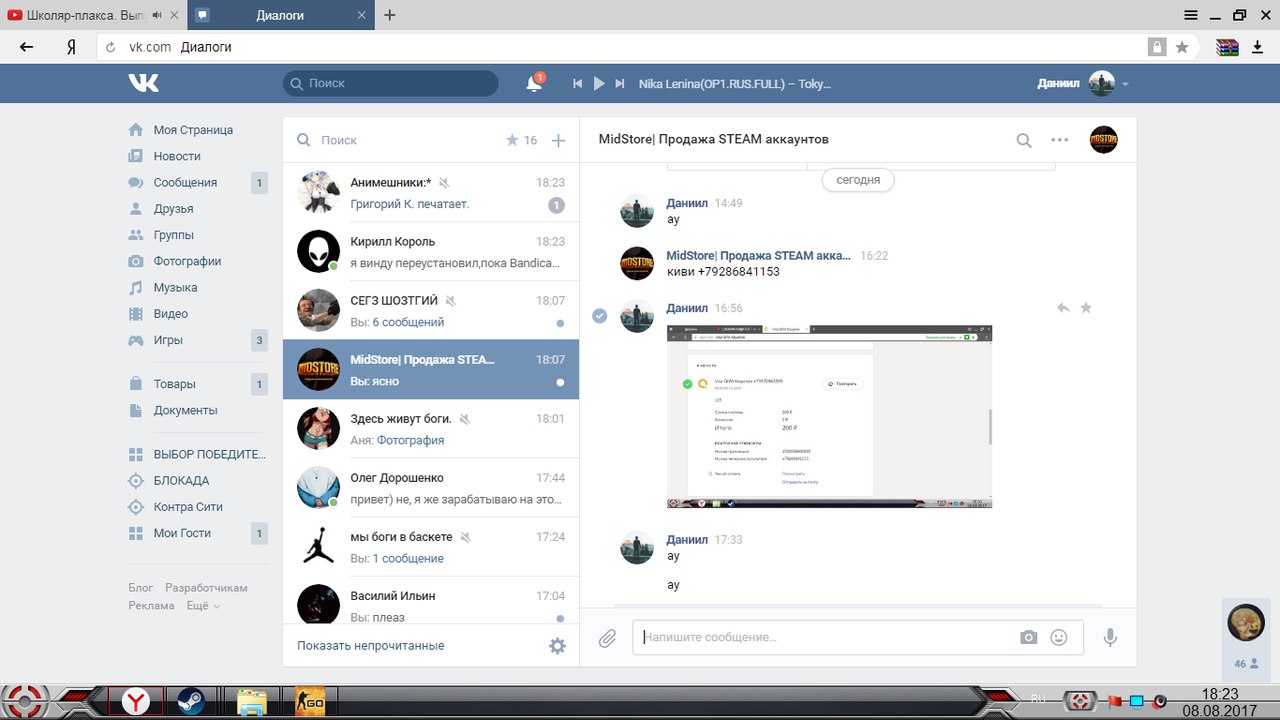This screenshot has height=720, width=1280.
Task: Open Музыка in sidebar
Action: 175,287
